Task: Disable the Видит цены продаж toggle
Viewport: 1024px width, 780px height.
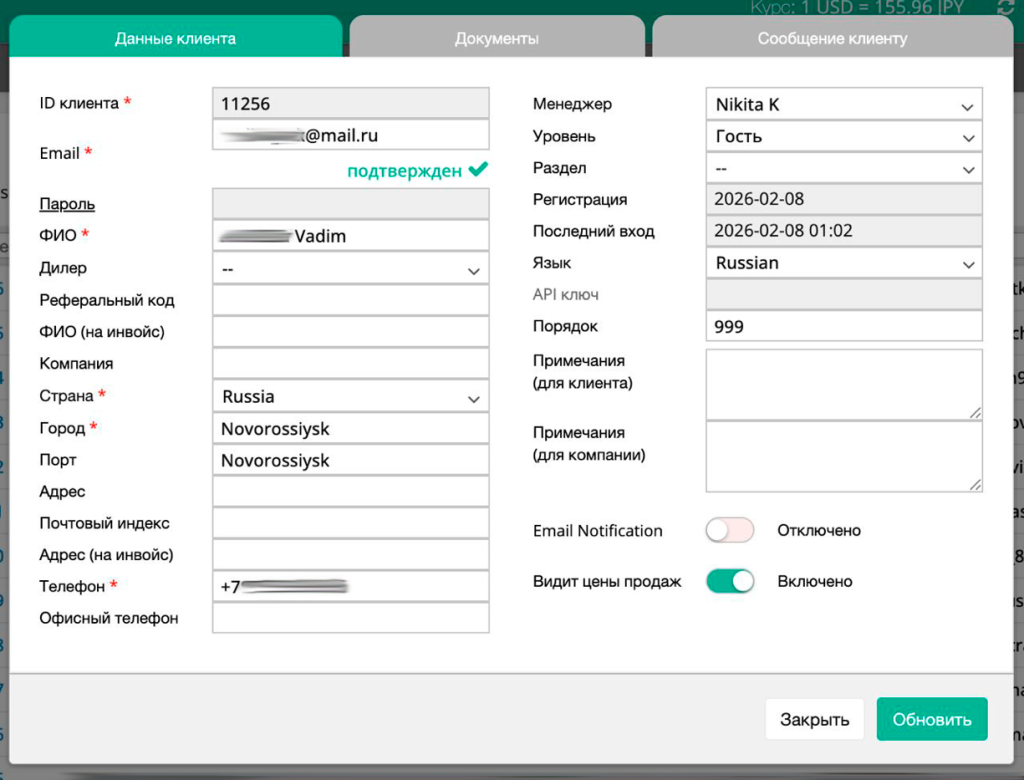Action: coord(729,581)
